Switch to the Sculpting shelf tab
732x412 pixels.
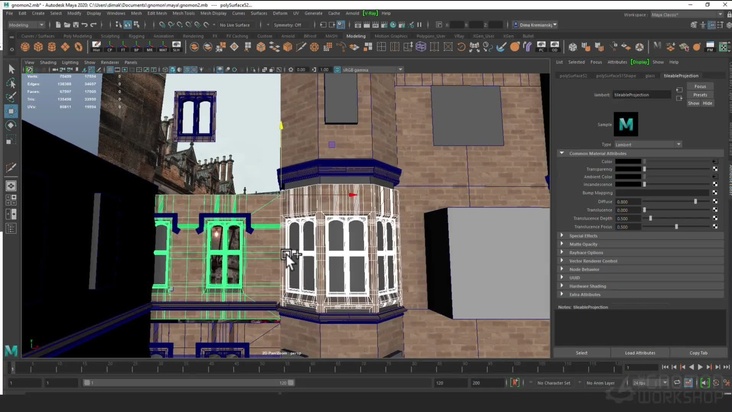point(111,36)
